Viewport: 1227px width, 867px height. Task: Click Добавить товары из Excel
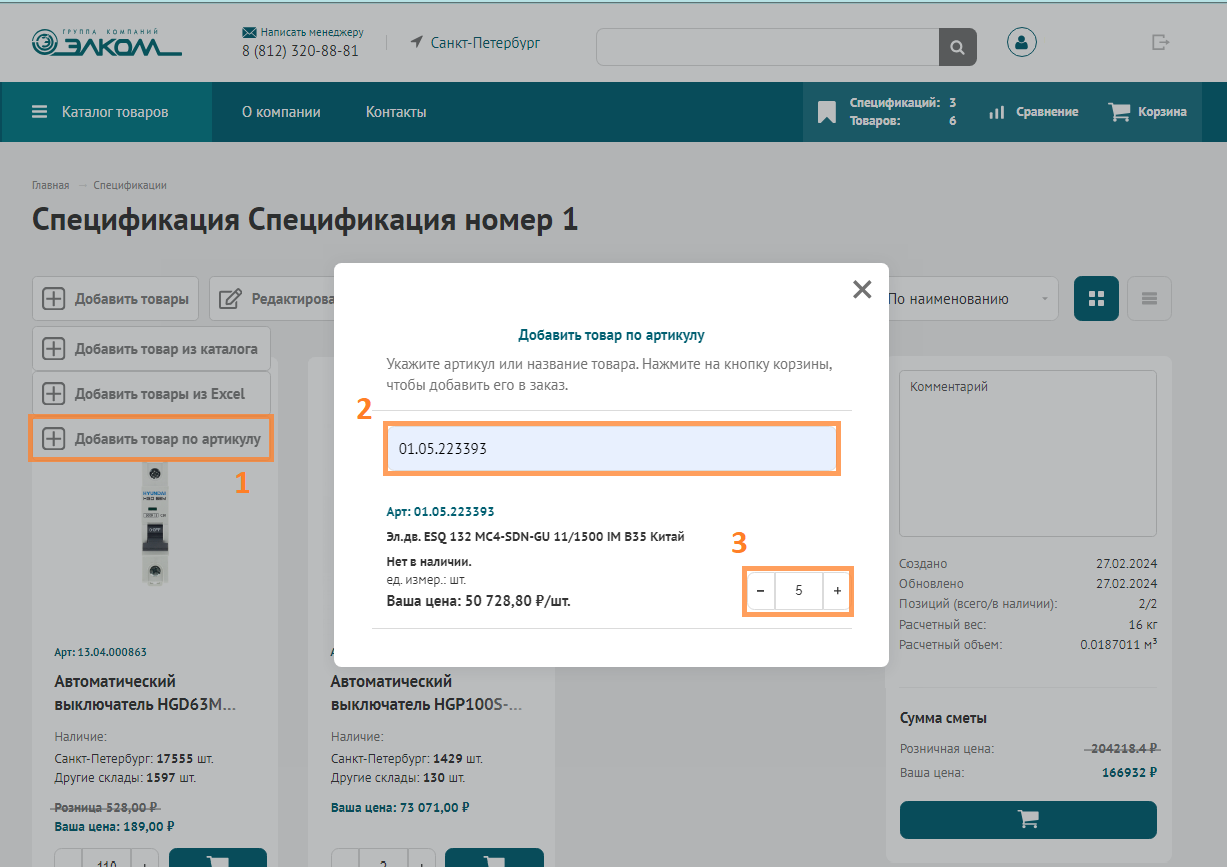point(151,394)
